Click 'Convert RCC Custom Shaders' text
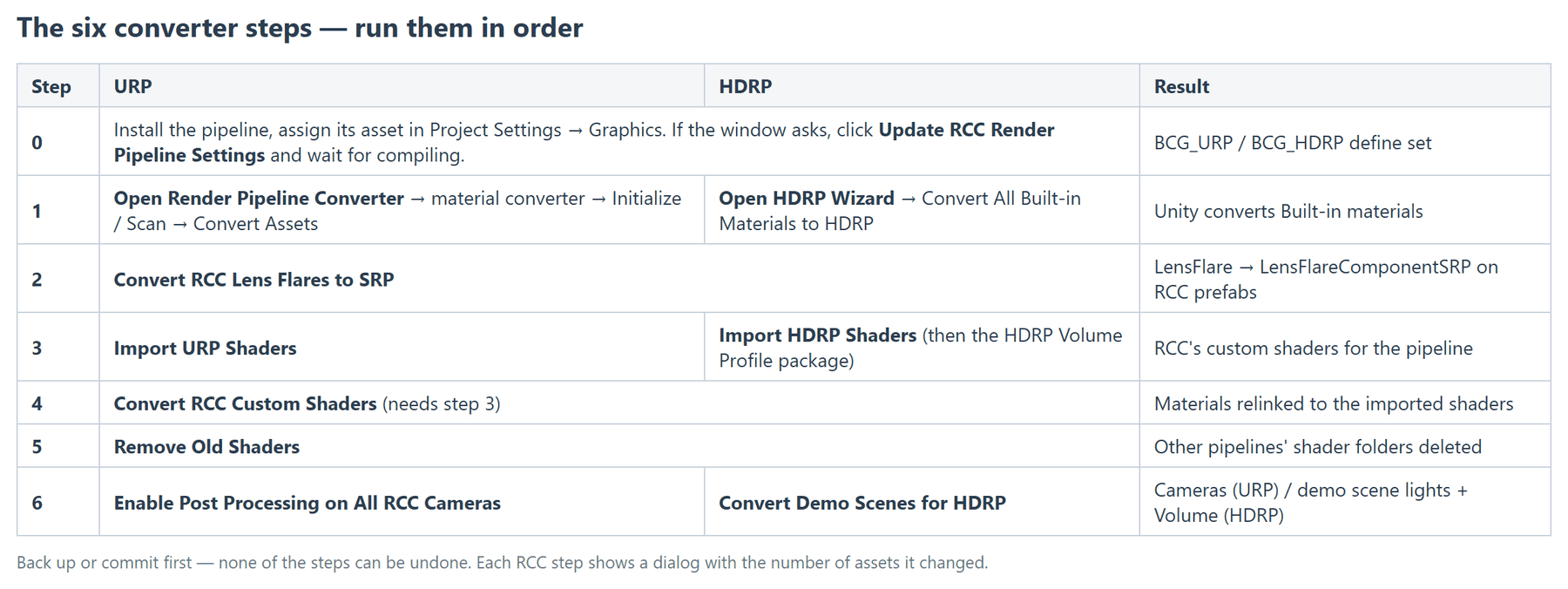 pyautogui.click(x=245, y=404)
